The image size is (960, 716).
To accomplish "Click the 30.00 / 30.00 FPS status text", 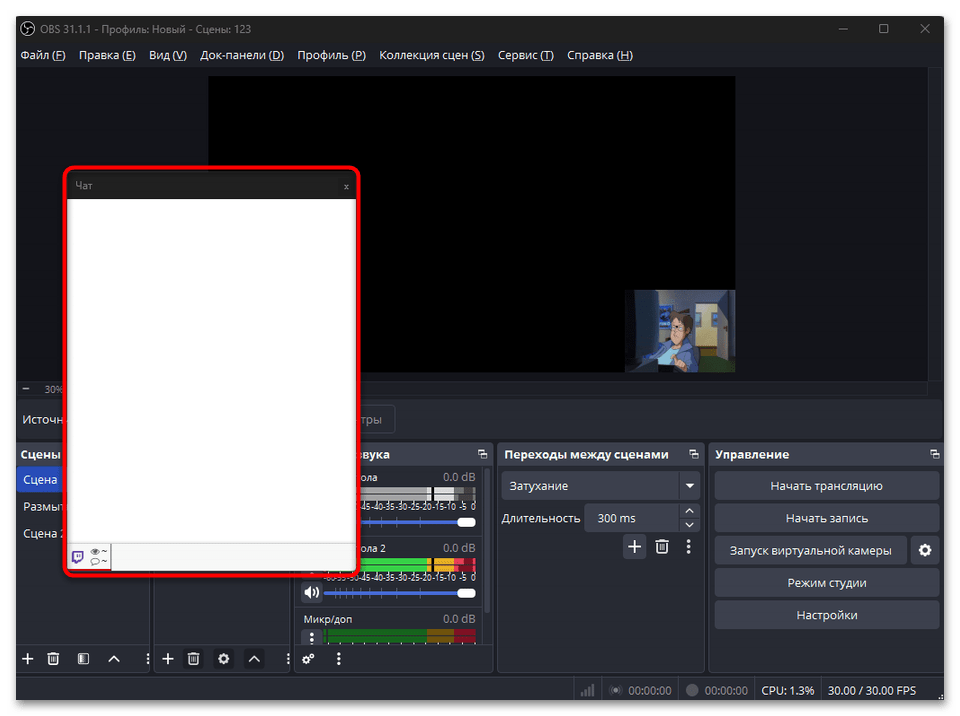I will (872, 690).
